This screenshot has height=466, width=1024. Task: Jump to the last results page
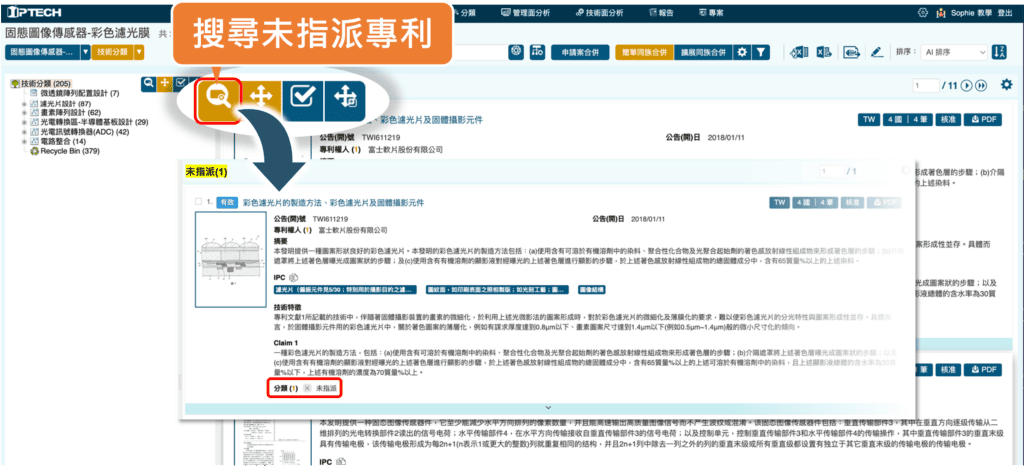[x=980, y=86]
